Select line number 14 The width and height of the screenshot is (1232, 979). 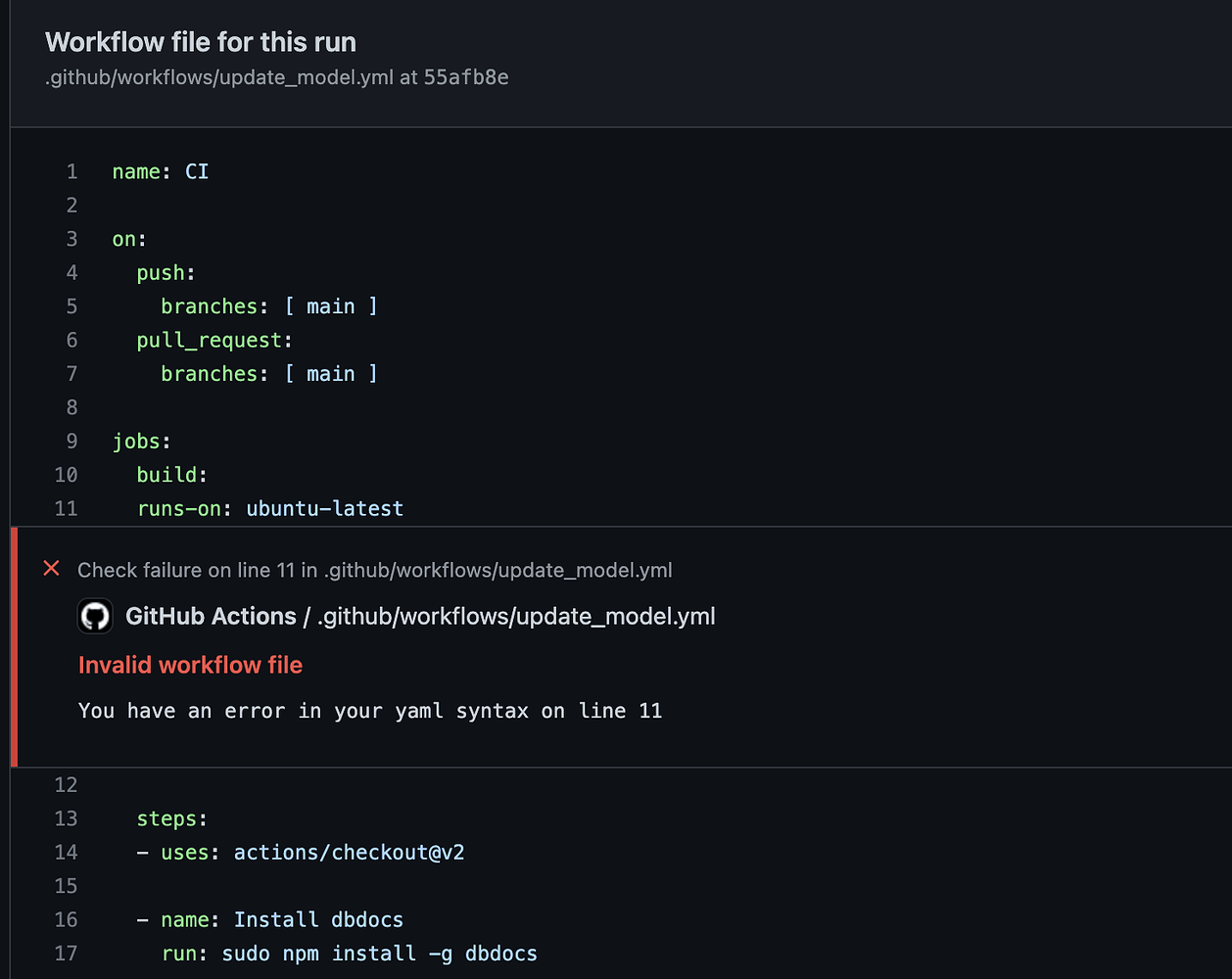(66, 852)
